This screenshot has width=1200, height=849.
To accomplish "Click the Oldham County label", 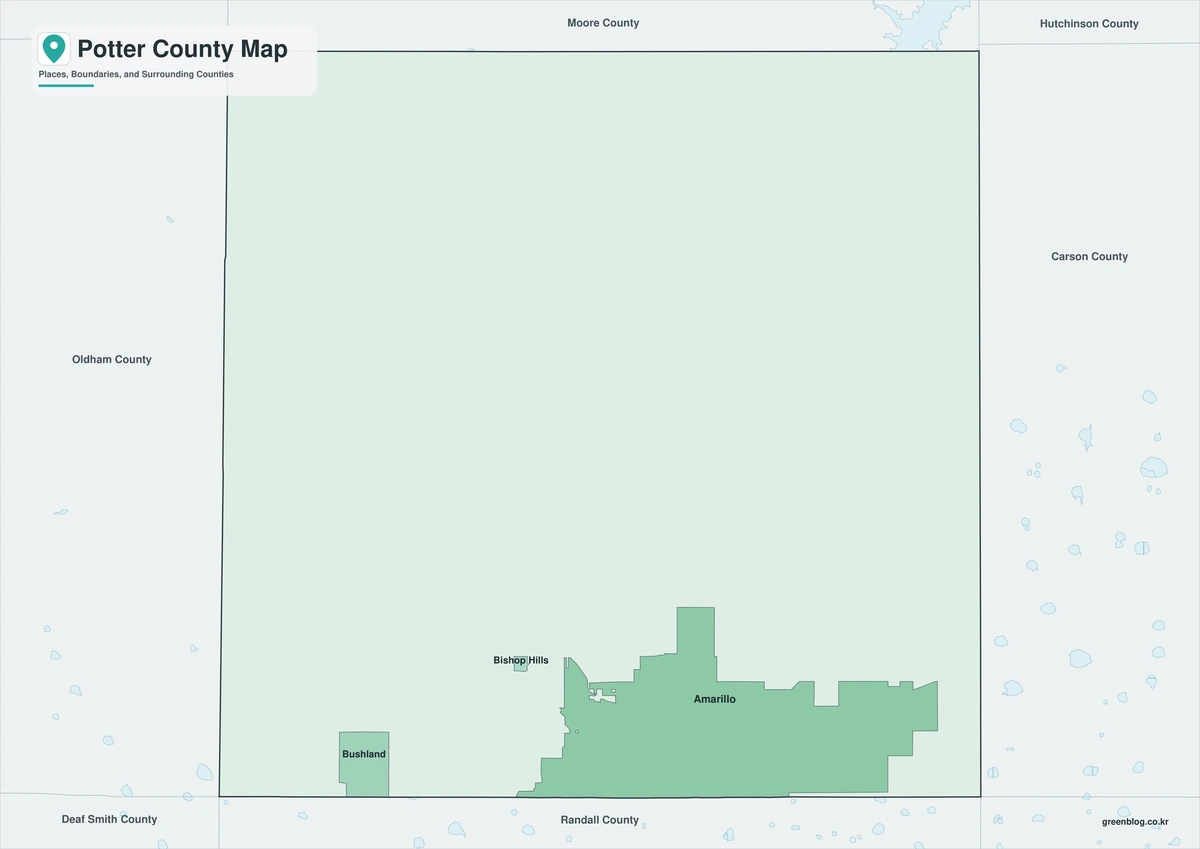I will coord(112,360).
